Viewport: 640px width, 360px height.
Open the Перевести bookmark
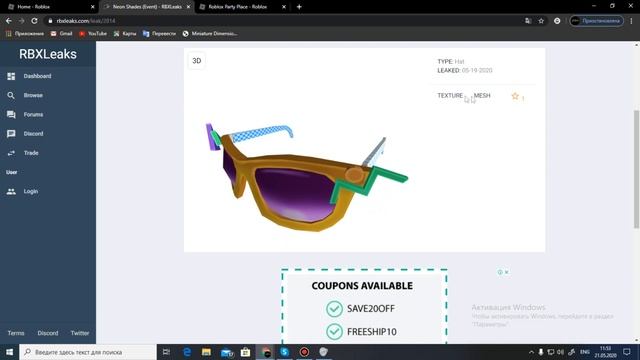[159, 33]
